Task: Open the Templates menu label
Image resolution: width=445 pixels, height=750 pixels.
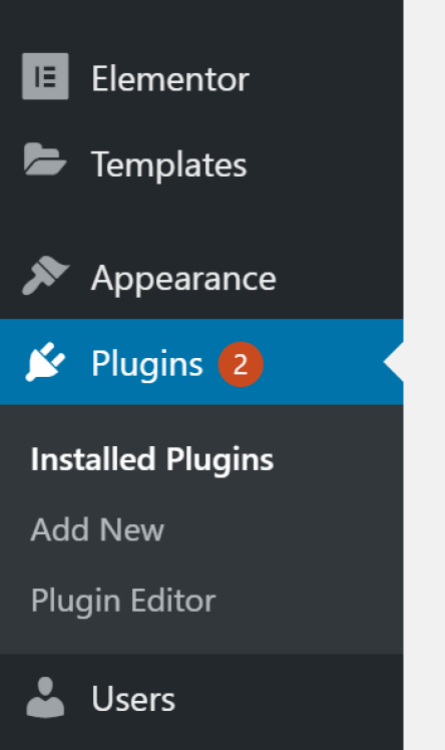Action: point(169,164)
